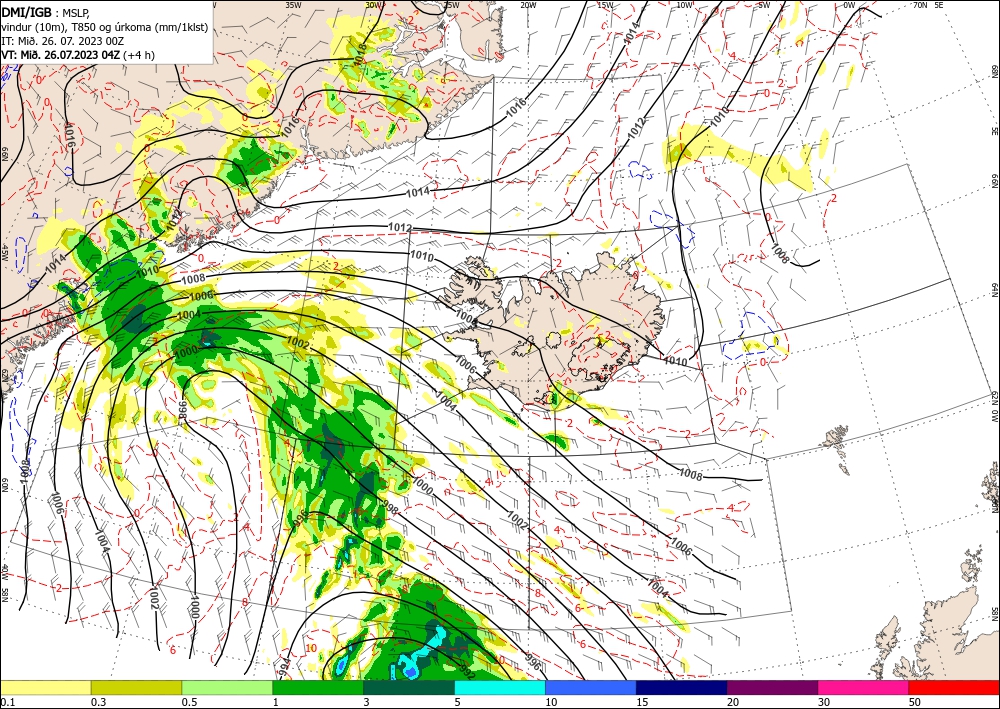Click the legend value 50

coord(915,702)
